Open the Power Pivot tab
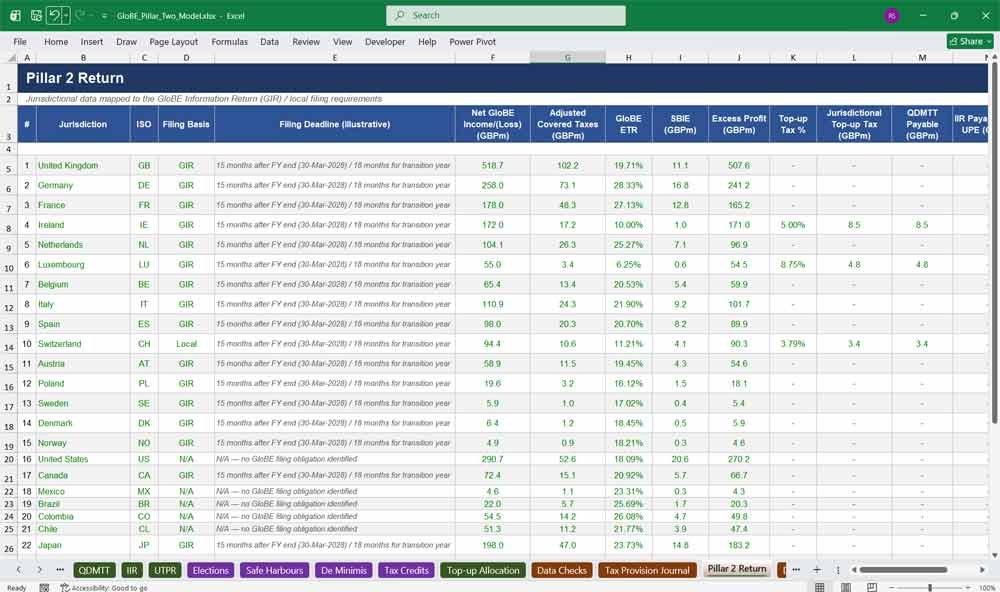The height and width of the screenshot is (592, 1000). (473, 41)
